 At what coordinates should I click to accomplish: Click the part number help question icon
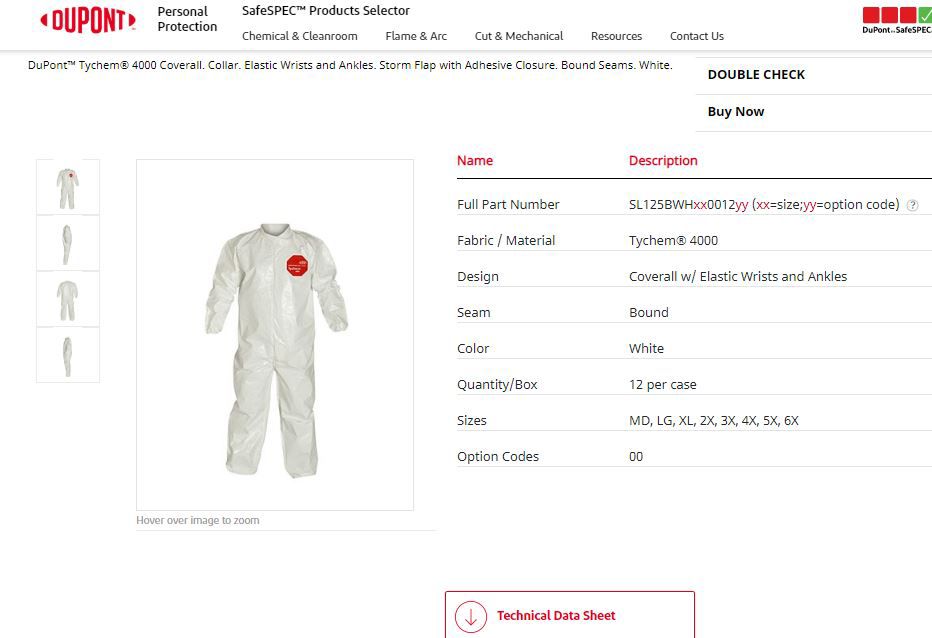click(912, 205)
